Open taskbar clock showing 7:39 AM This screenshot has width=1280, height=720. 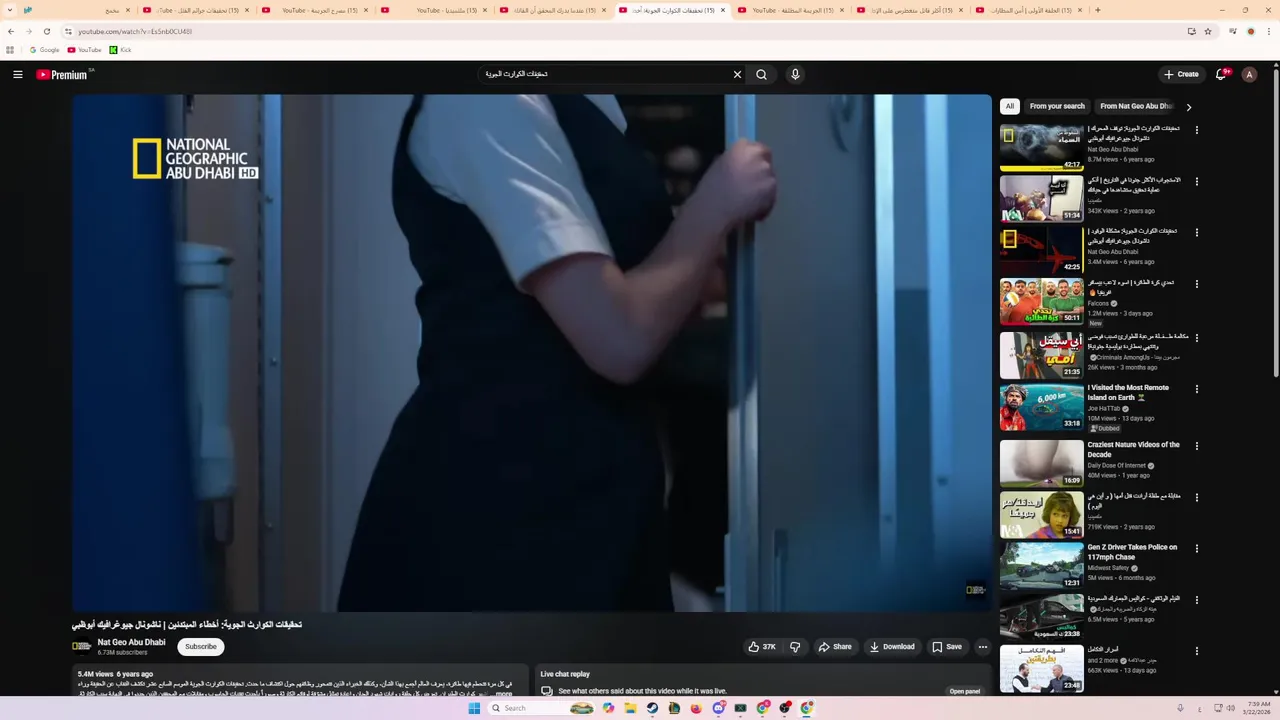[x=1259, y=708]
